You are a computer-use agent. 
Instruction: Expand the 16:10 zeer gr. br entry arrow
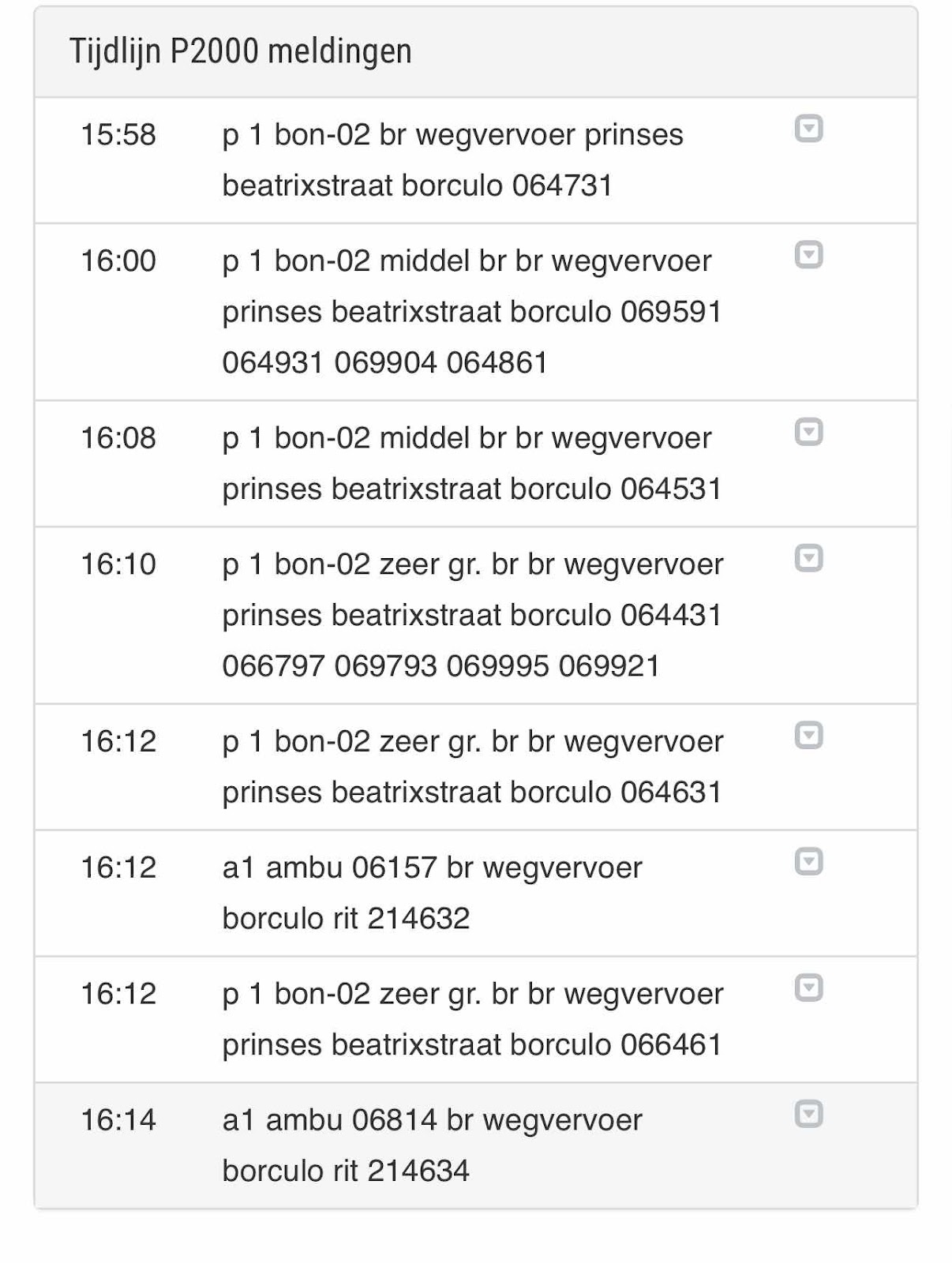tap(808, 557)
